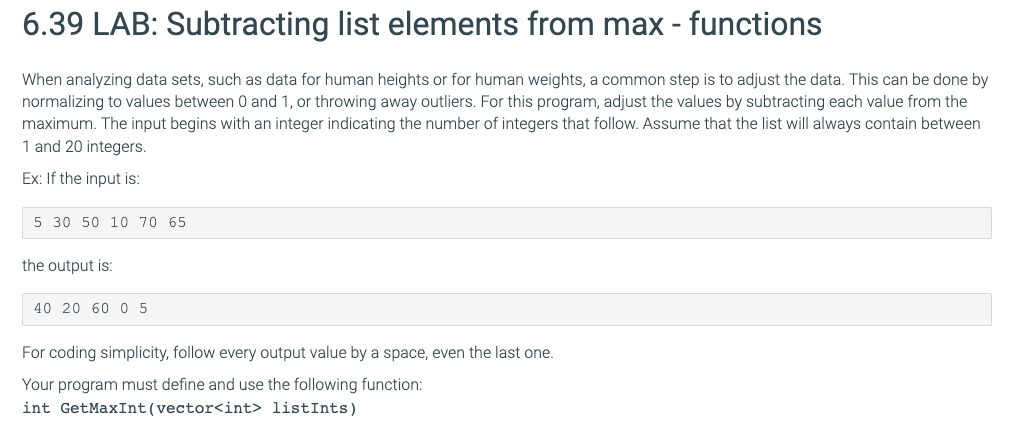Click the leading 5 in input example
Screen dimensions: 1013x425
(x=38, y=223)
